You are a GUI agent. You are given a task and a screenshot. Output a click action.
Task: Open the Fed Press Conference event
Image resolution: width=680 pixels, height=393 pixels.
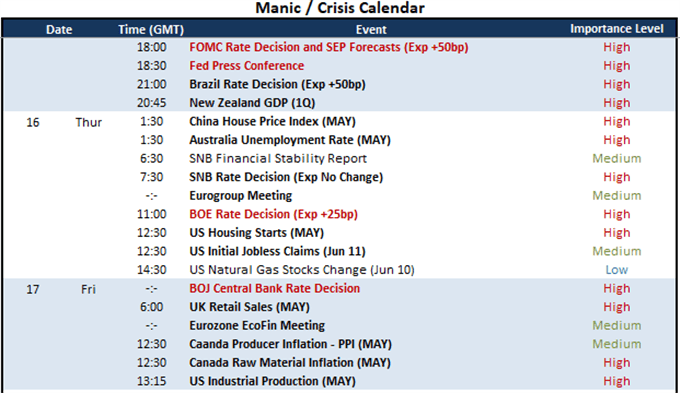click(246, 66)
